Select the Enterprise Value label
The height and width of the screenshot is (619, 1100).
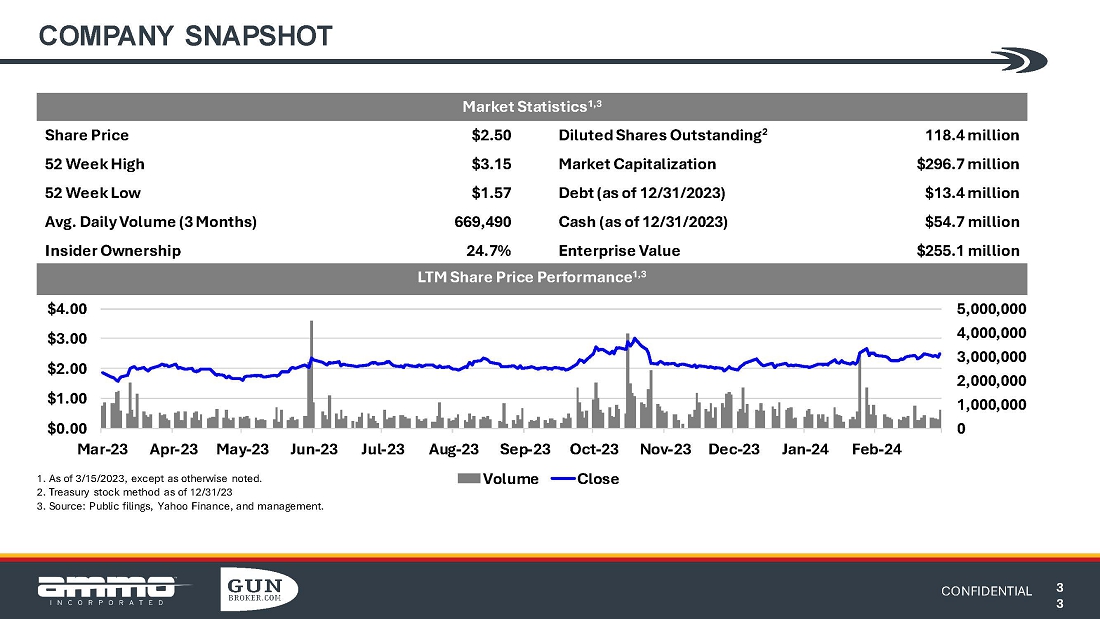(619, 251)
